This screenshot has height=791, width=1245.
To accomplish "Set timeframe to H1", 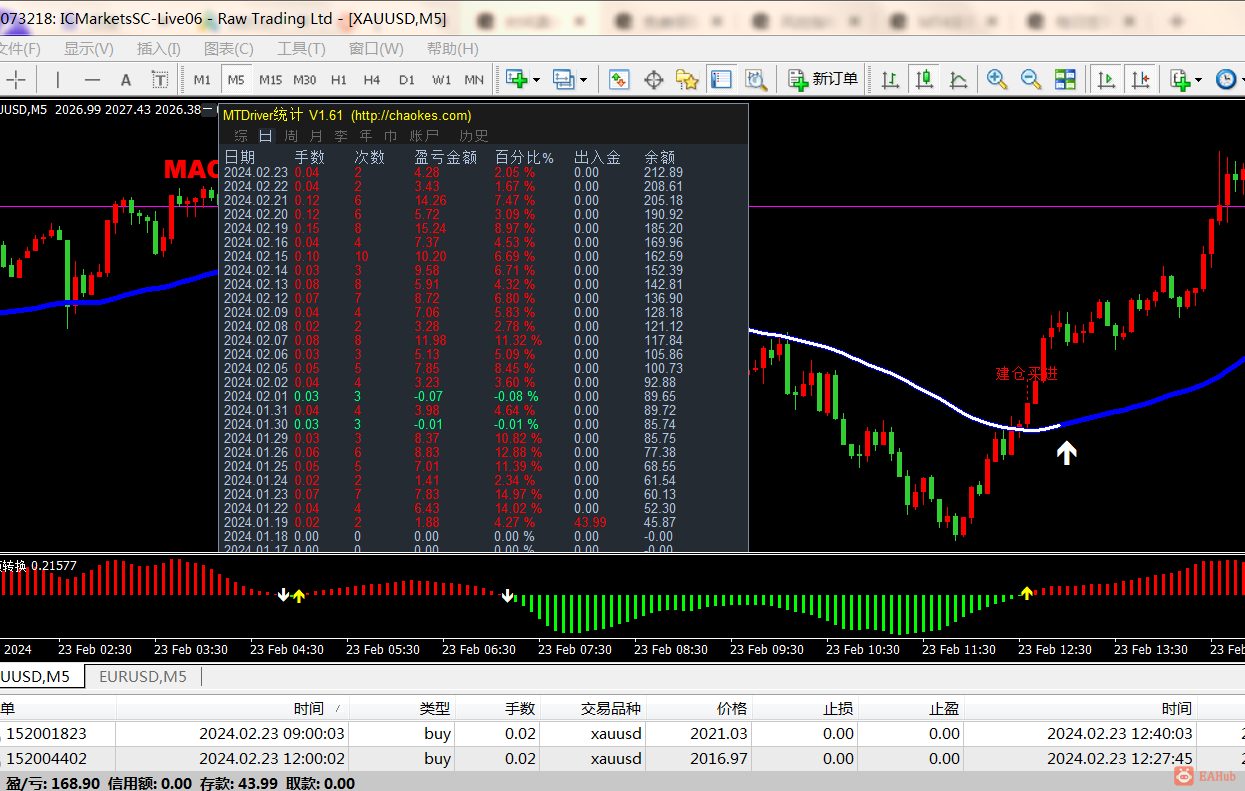I will [x=339, y=80].
